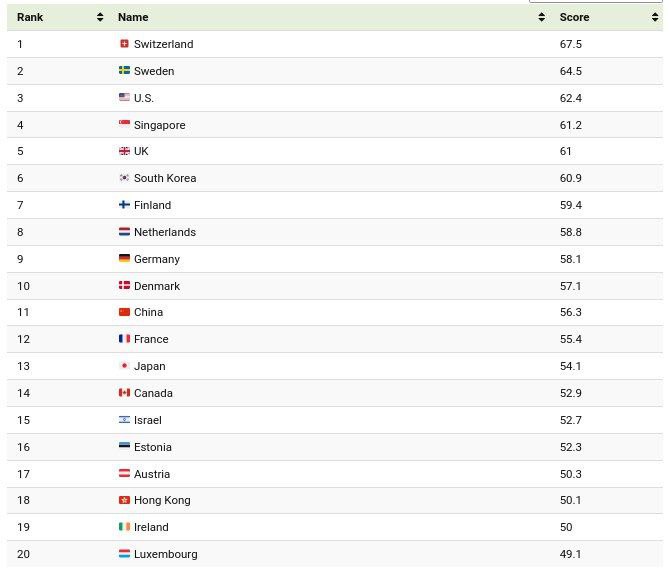Sort table by Rank column arrows

(x=100, y=17)
